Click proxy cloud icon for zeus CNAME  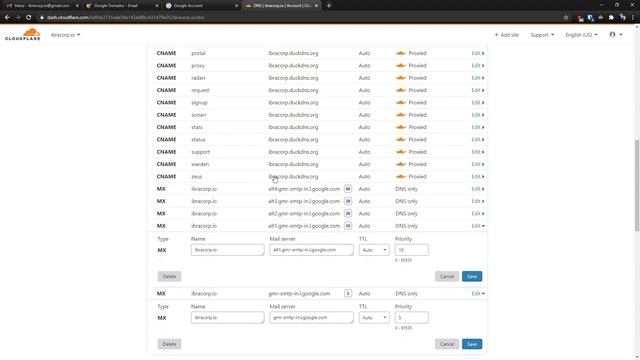pos(401,176)
